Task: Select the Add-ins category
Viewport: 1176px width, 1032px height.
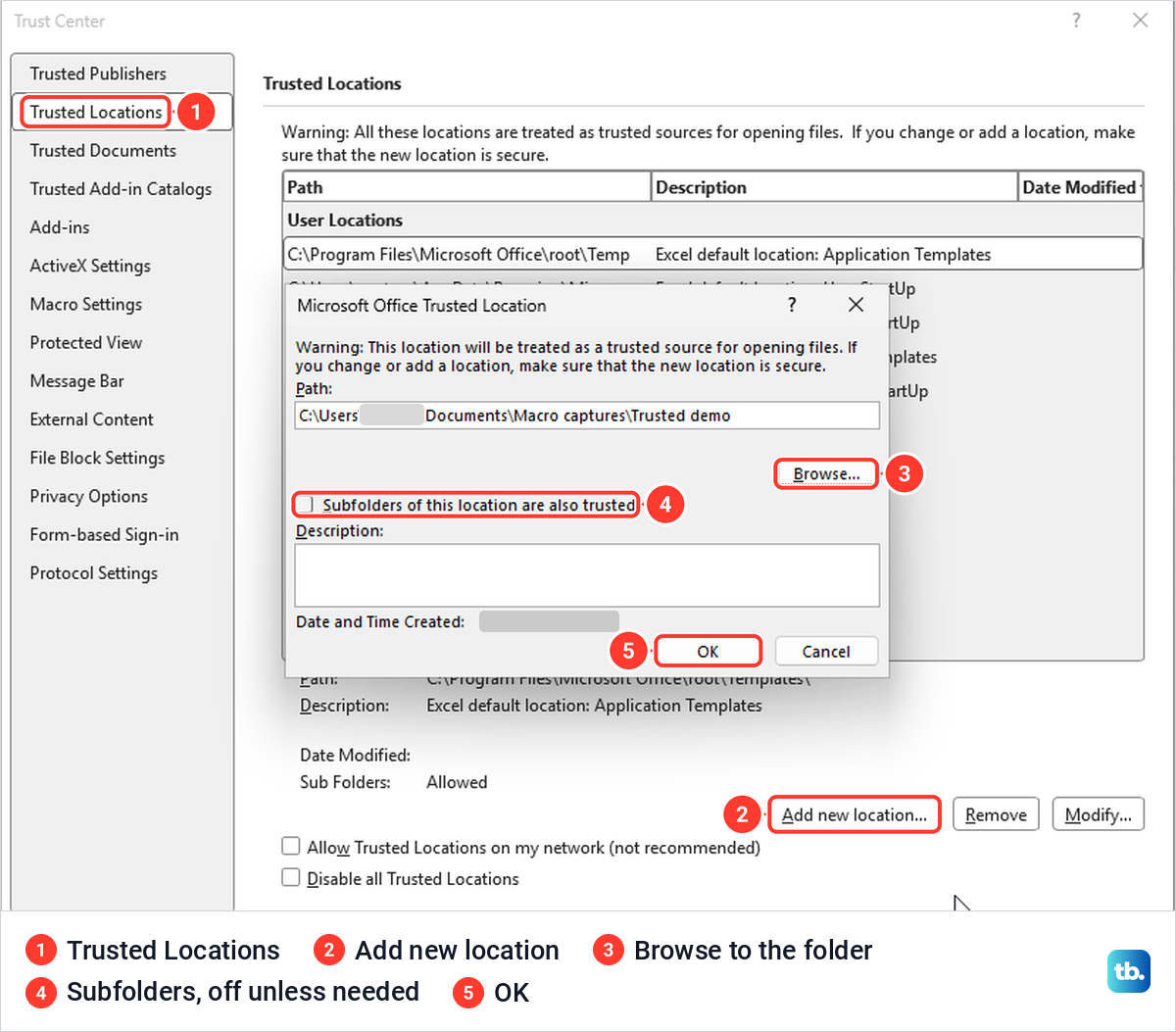Action: coord(60,227)
